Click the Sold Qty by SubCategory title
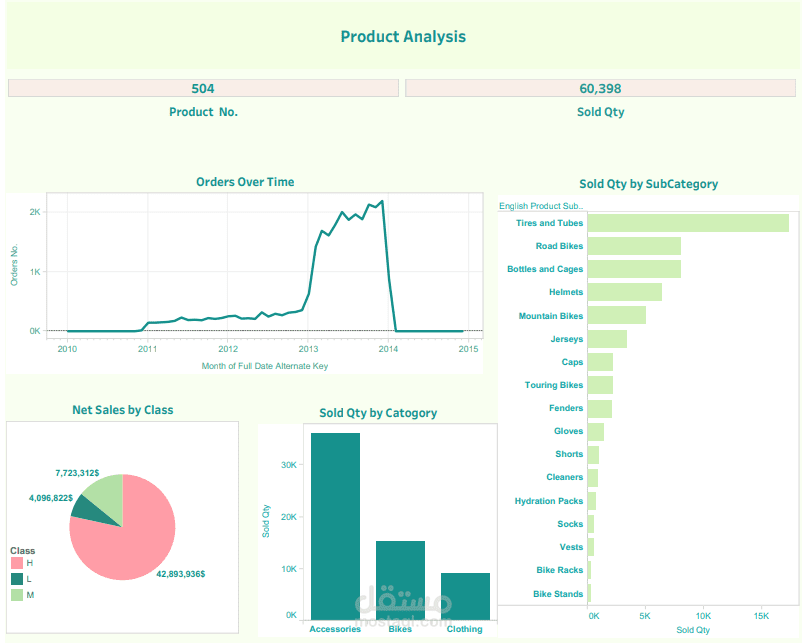The width and height of the screenshot is (807, 643). point(648,184)
